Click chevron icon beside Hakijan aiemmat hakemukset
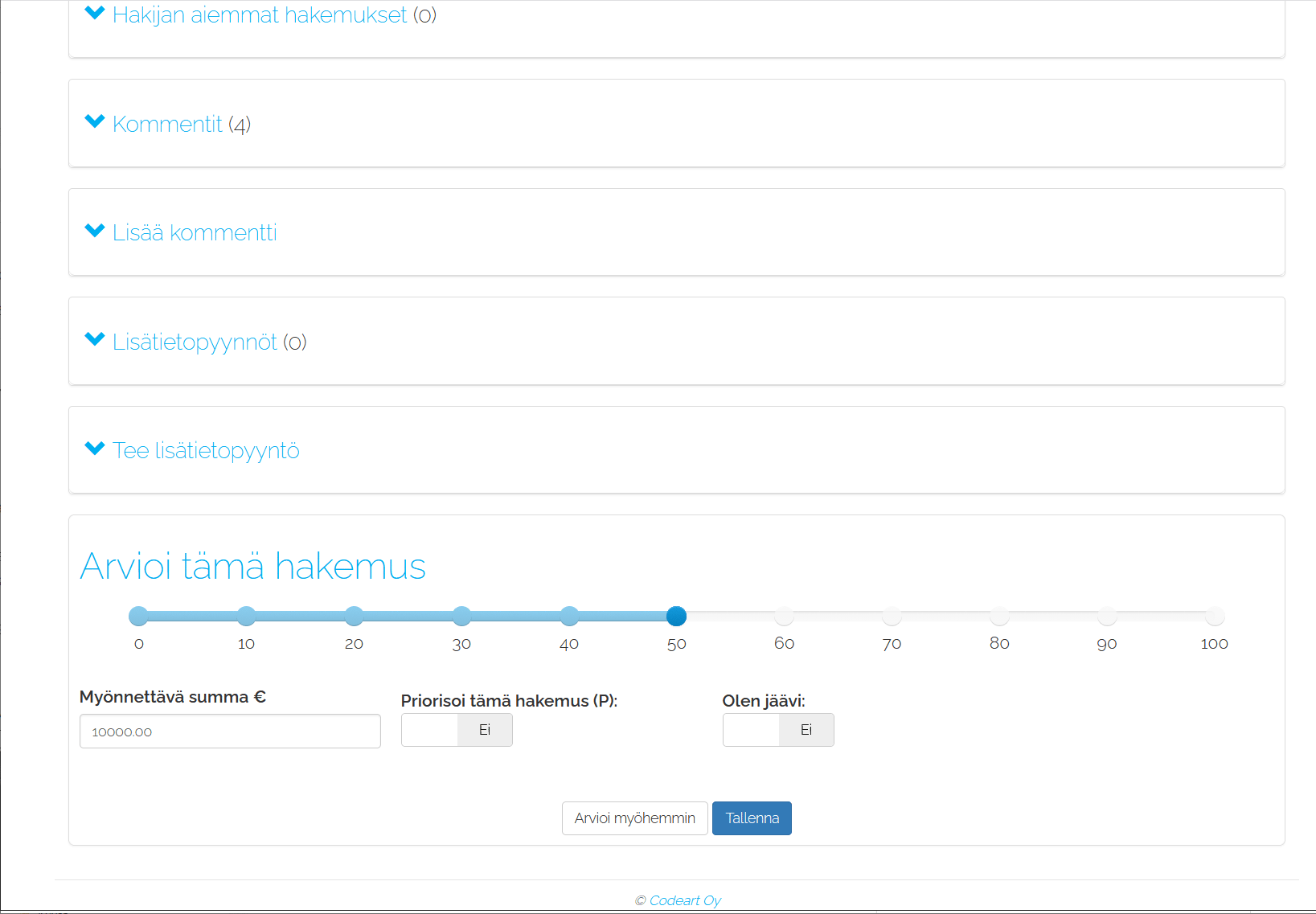The image size is (1316, 914). [95, 13]
